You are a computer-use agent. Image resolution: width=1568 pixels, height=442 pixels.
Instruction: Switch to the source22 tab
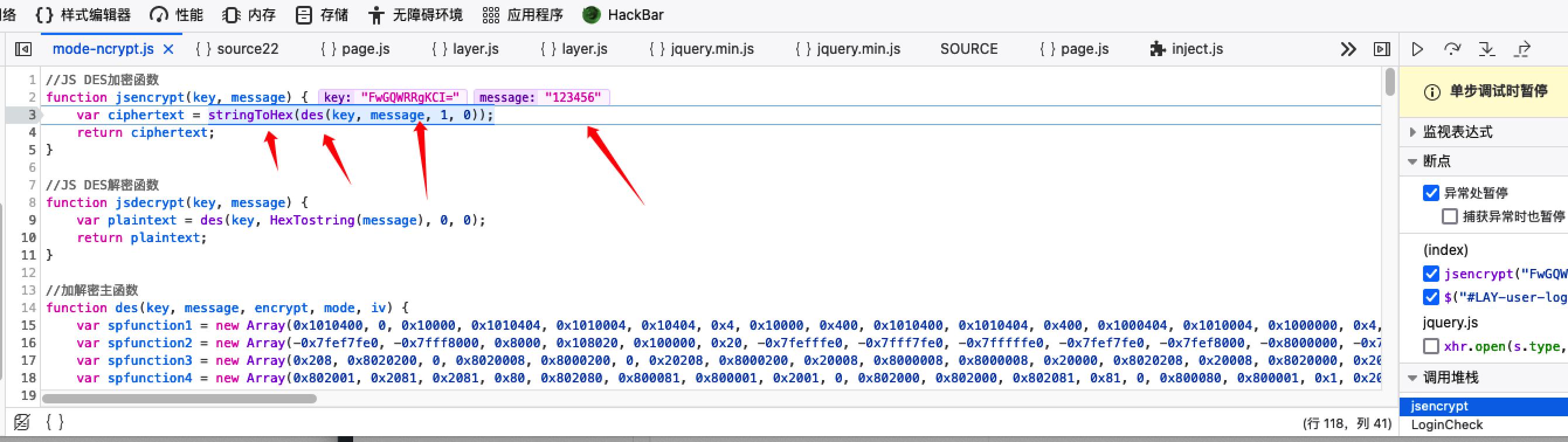coord(237,49)
